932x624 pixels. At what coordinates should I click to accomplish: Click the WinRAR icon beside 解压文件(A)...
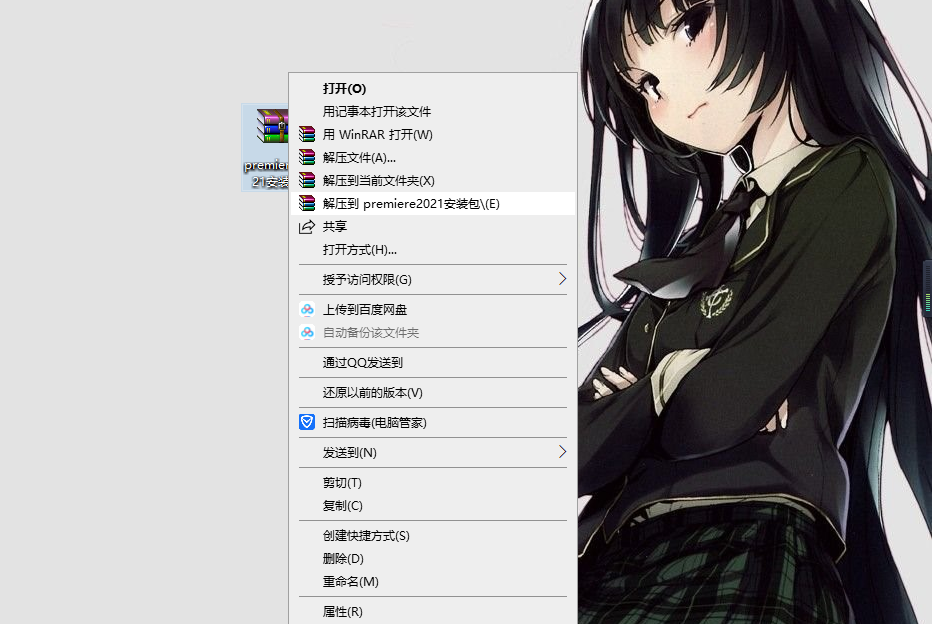click(307, 157)
